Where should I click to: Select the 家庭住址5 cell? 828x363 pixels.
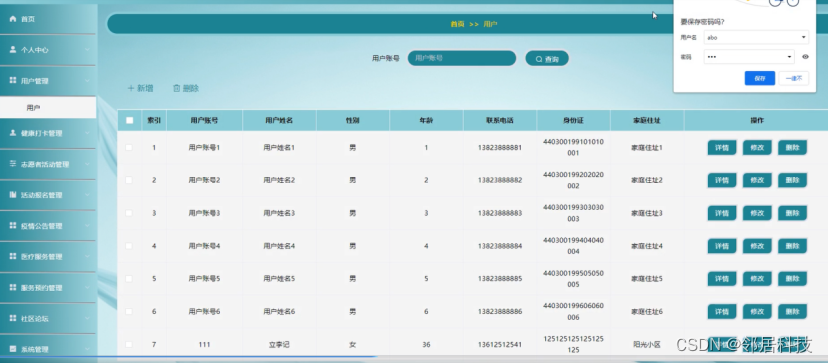pos(647,279)
